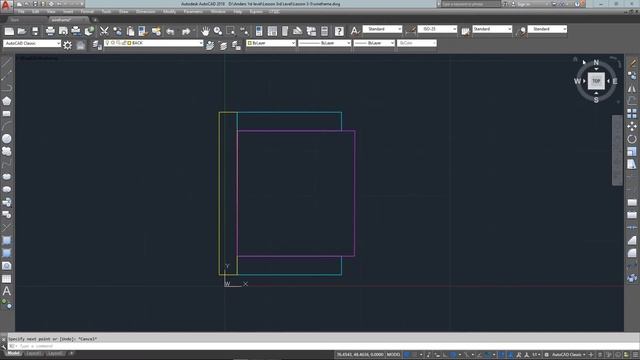
Task: Open the QuickCalc calculator icon
Action: (324, 31)
